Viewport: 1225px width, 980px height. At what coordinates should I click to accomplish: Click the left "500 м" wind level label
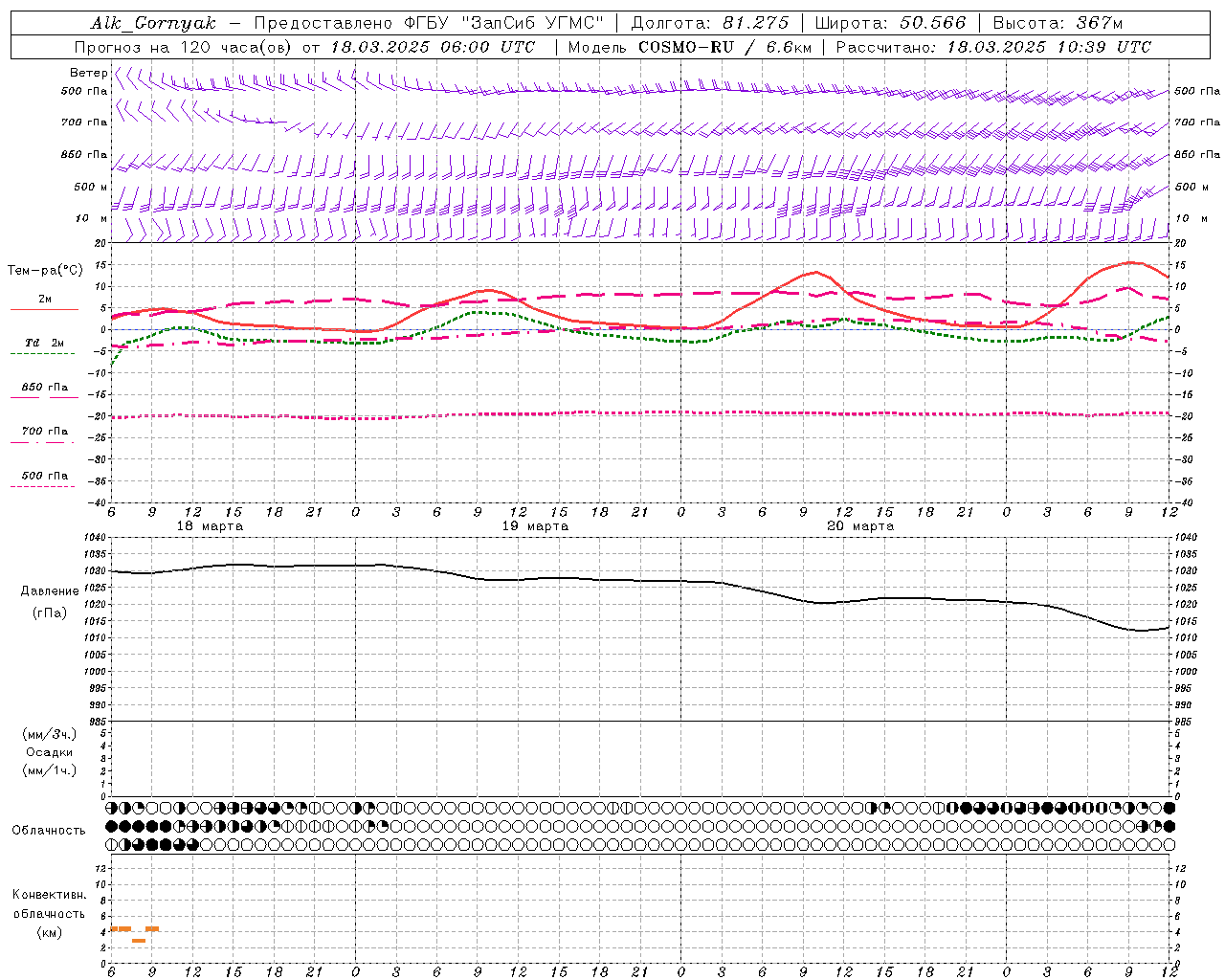click(x=91, y=188)
